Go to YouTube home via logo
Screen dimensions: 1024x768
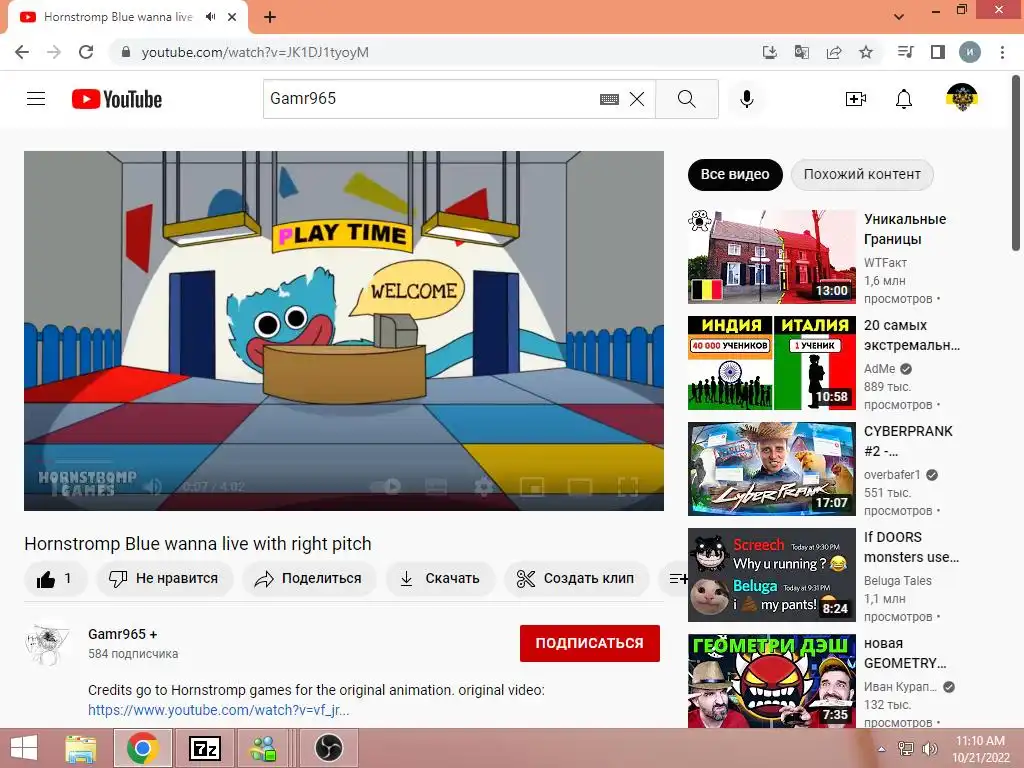coord(117,99)
